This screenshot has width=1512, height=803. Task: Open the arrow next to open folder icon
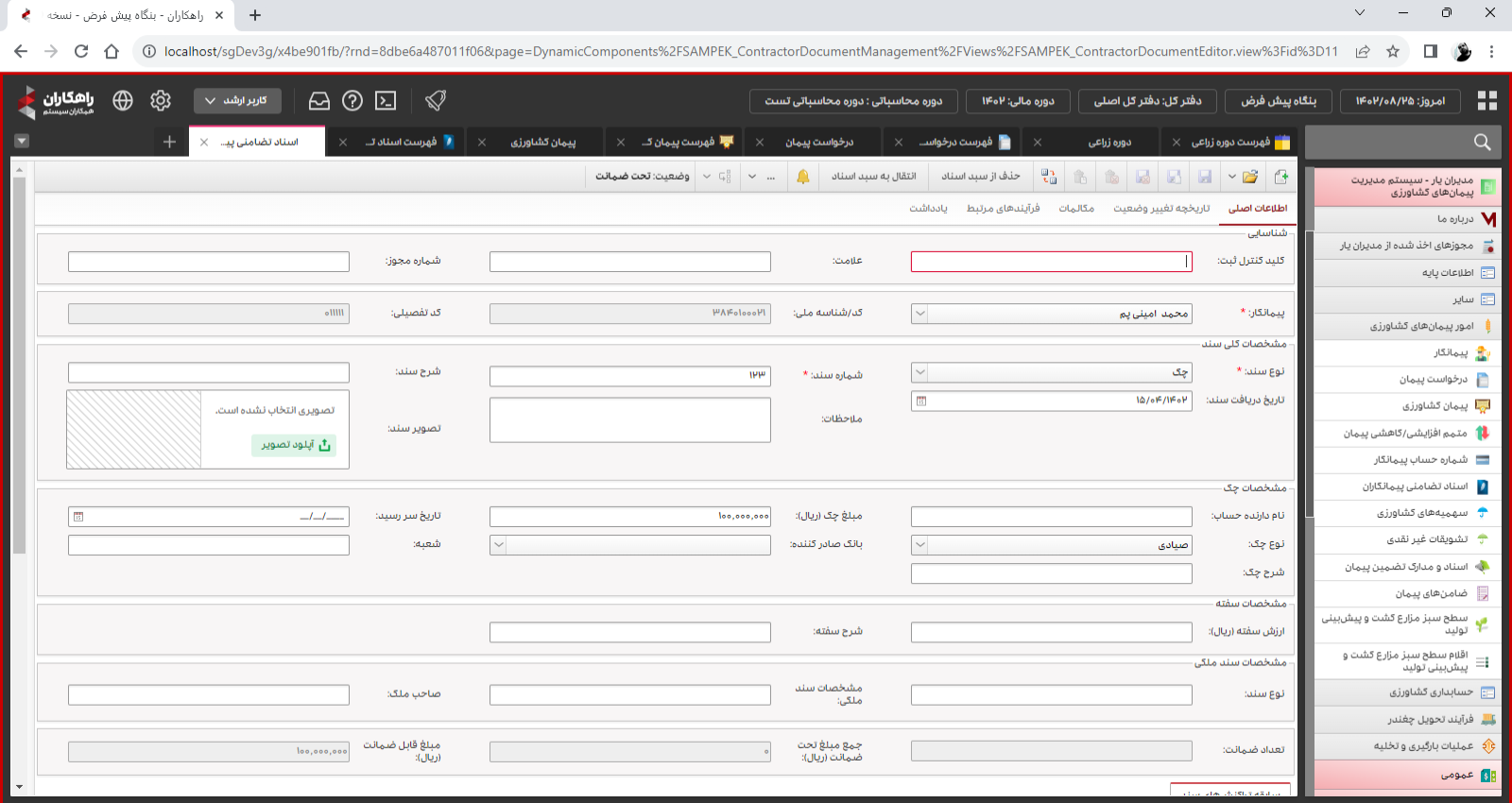tap(1231, 177)
